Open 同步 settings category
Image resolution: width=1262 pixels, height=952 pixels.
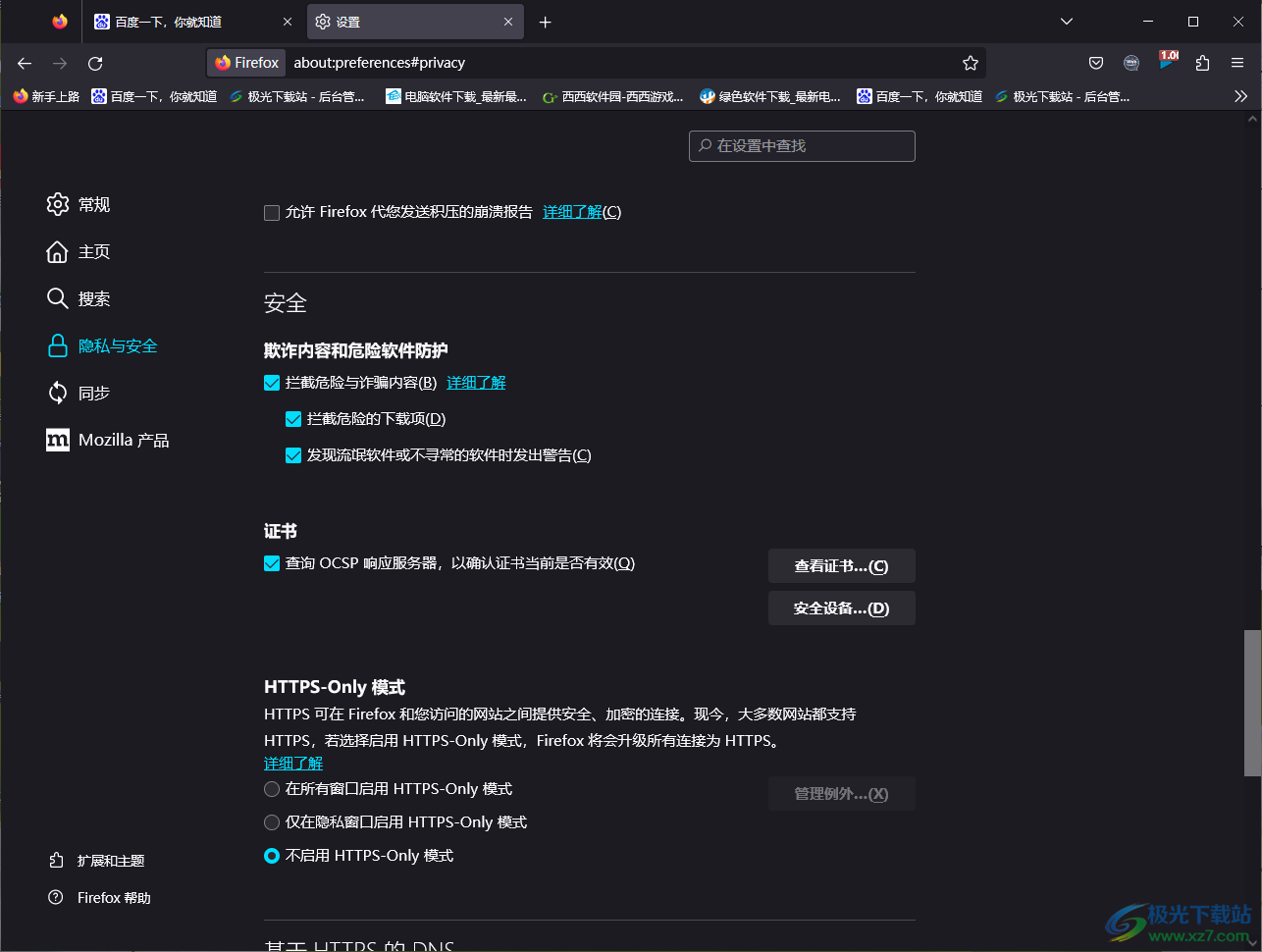click(79, 393)
